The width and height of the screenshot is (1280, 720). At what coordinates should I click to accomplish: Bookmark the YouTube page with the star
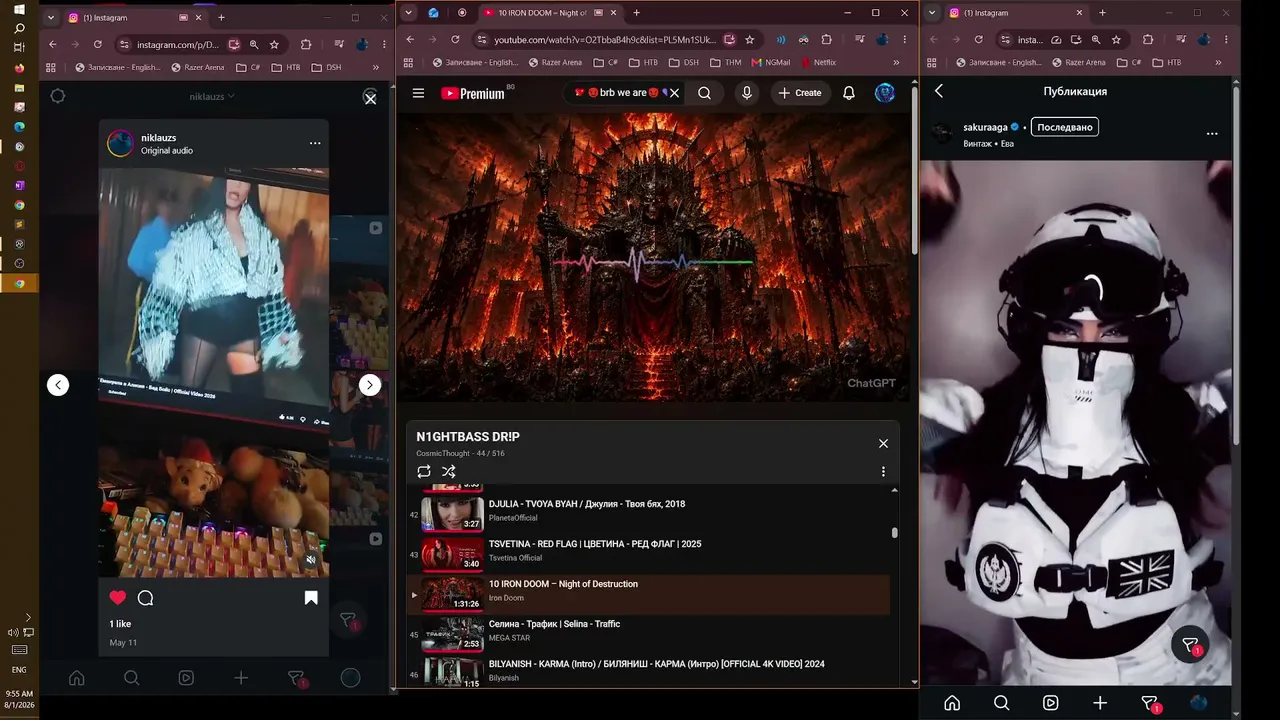pyautogui.click(x=750, y=40)
